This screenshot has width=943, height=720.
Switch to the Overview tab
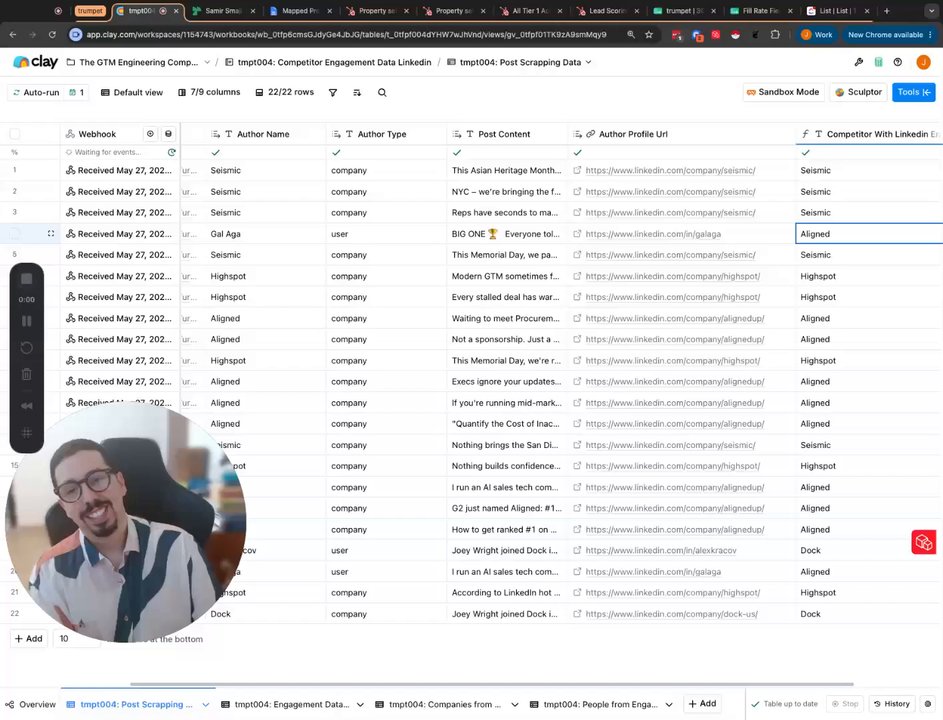30,704
